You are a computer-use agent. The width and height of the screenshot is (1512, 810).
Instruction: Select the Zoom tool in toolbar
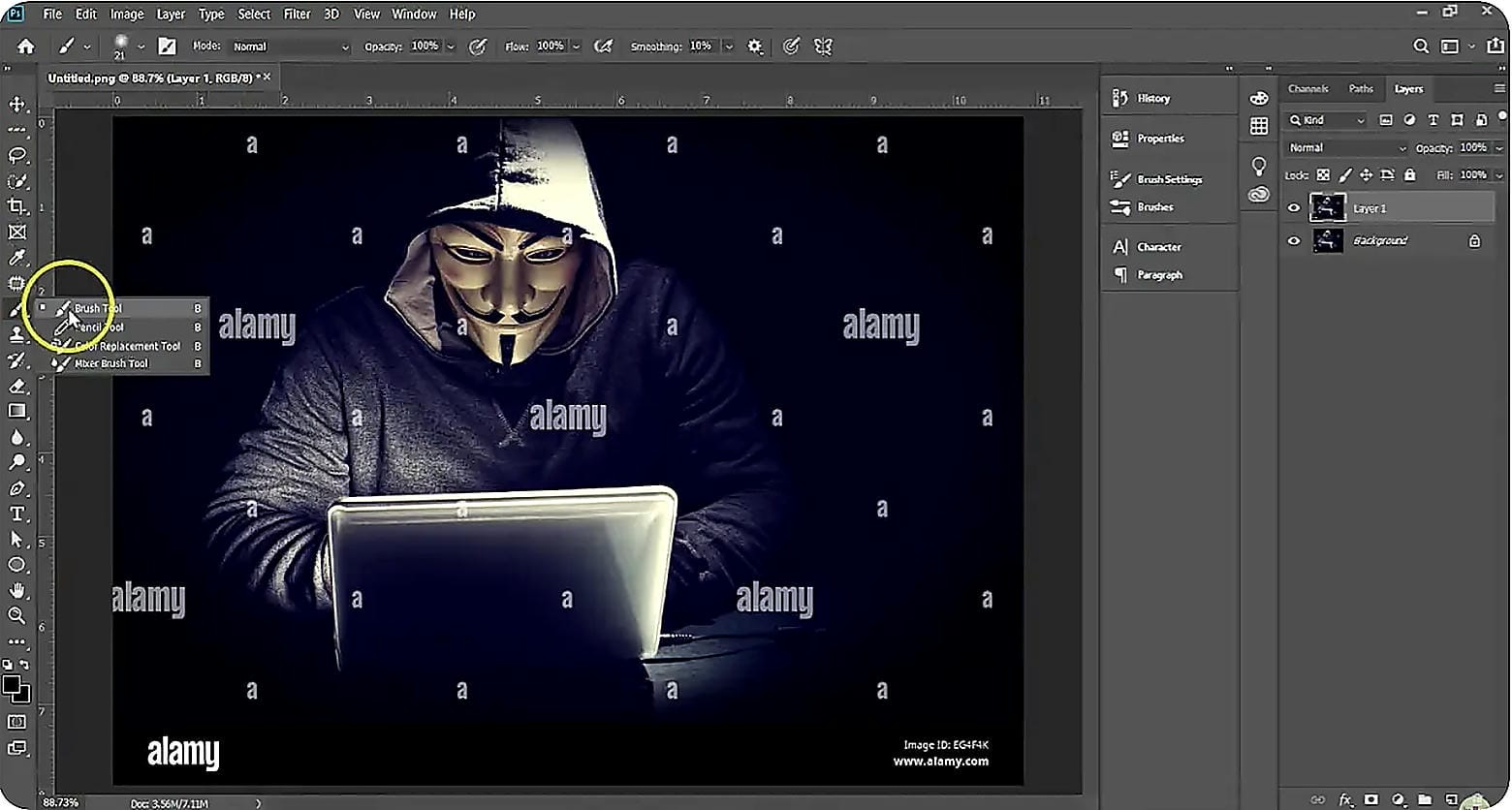(16, 615)
